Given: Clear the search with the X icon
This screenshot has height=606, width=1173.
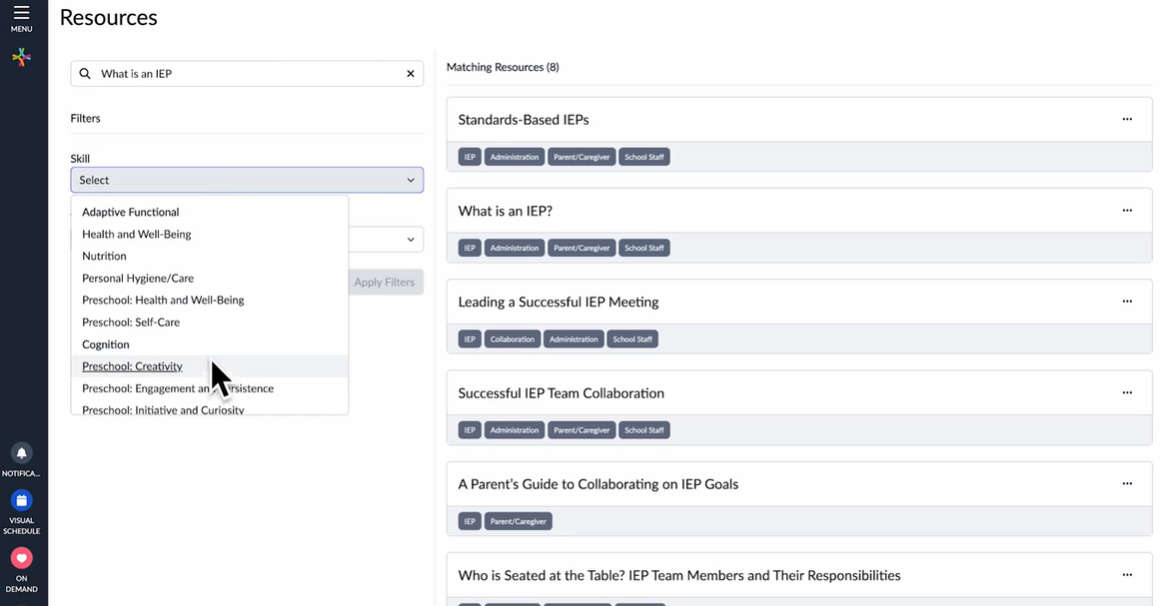Looking at the screenshot, I should point(410,74).
